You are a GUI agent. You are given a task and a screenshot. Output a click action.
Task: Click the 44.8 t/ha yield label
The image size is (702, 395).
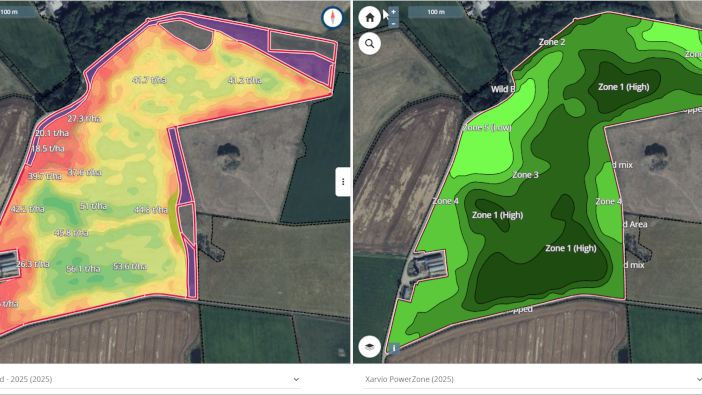click(151, 210)
